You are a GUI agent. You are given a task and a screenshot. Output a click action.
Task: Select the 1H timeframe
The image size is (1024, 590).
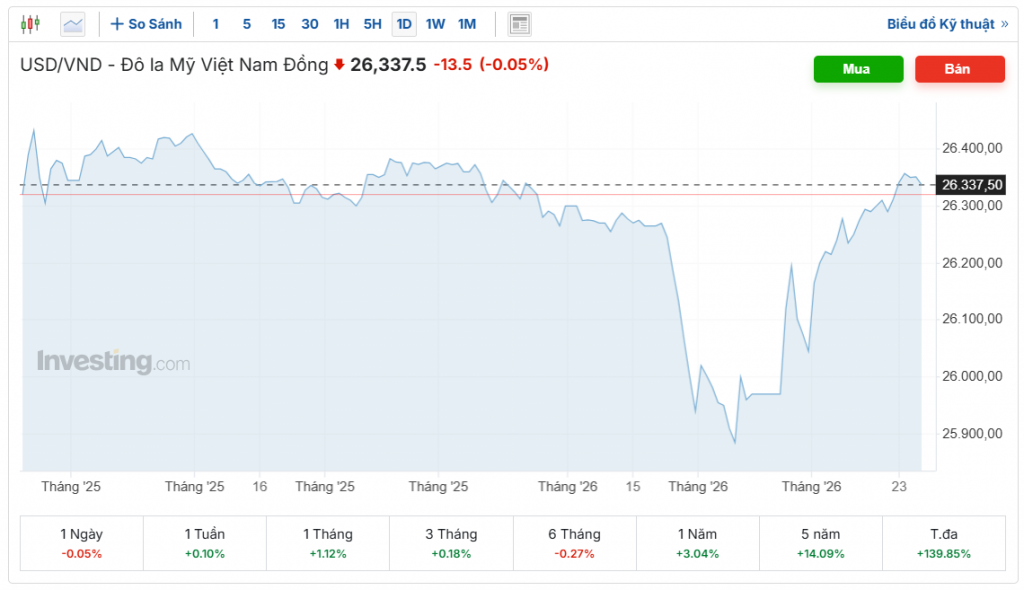pyautogui.click(x=342, y=24)
